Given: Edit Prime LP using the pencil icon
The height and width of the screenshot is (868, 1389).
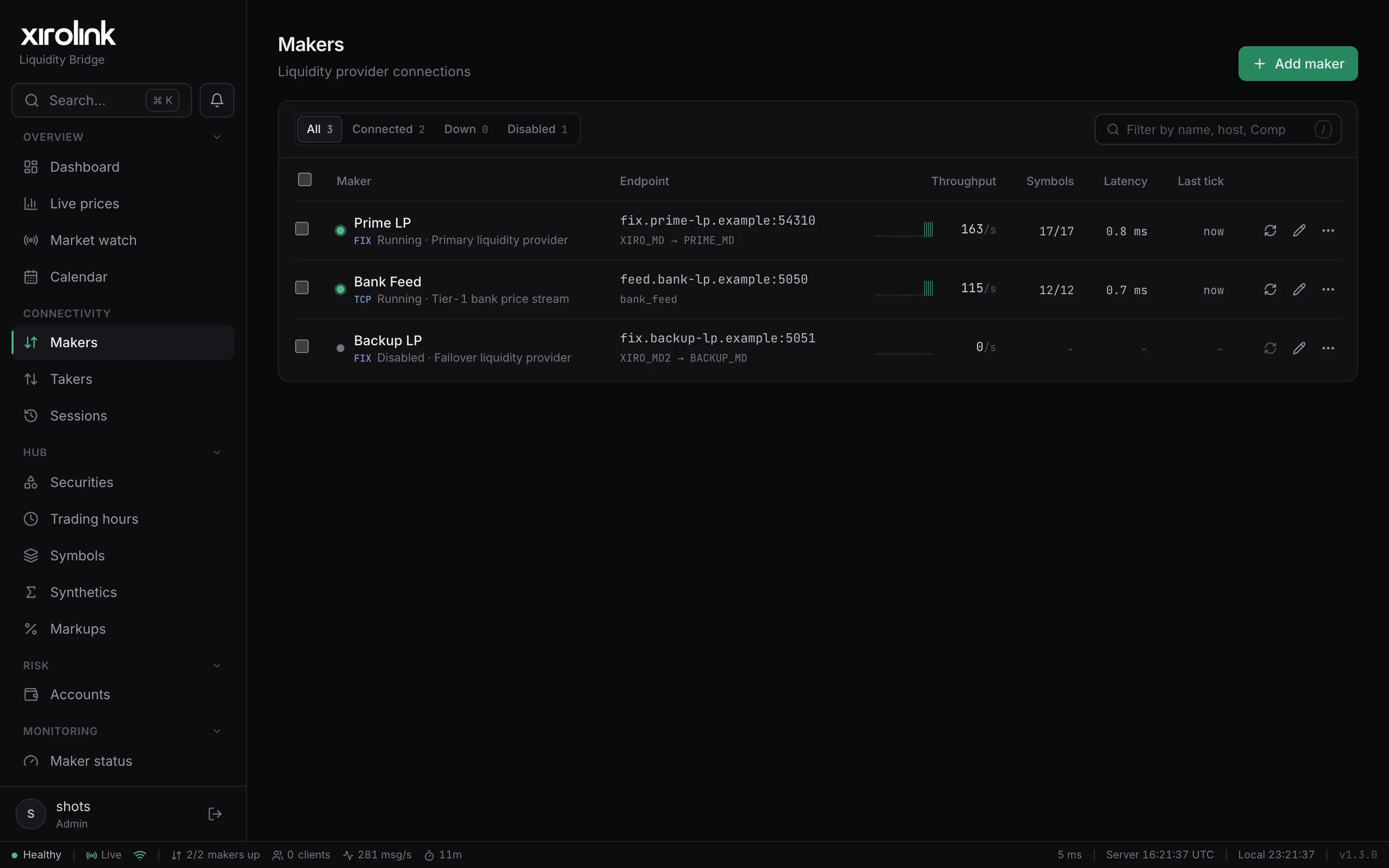Looking at the screenshot, I should pos(1299,231).
